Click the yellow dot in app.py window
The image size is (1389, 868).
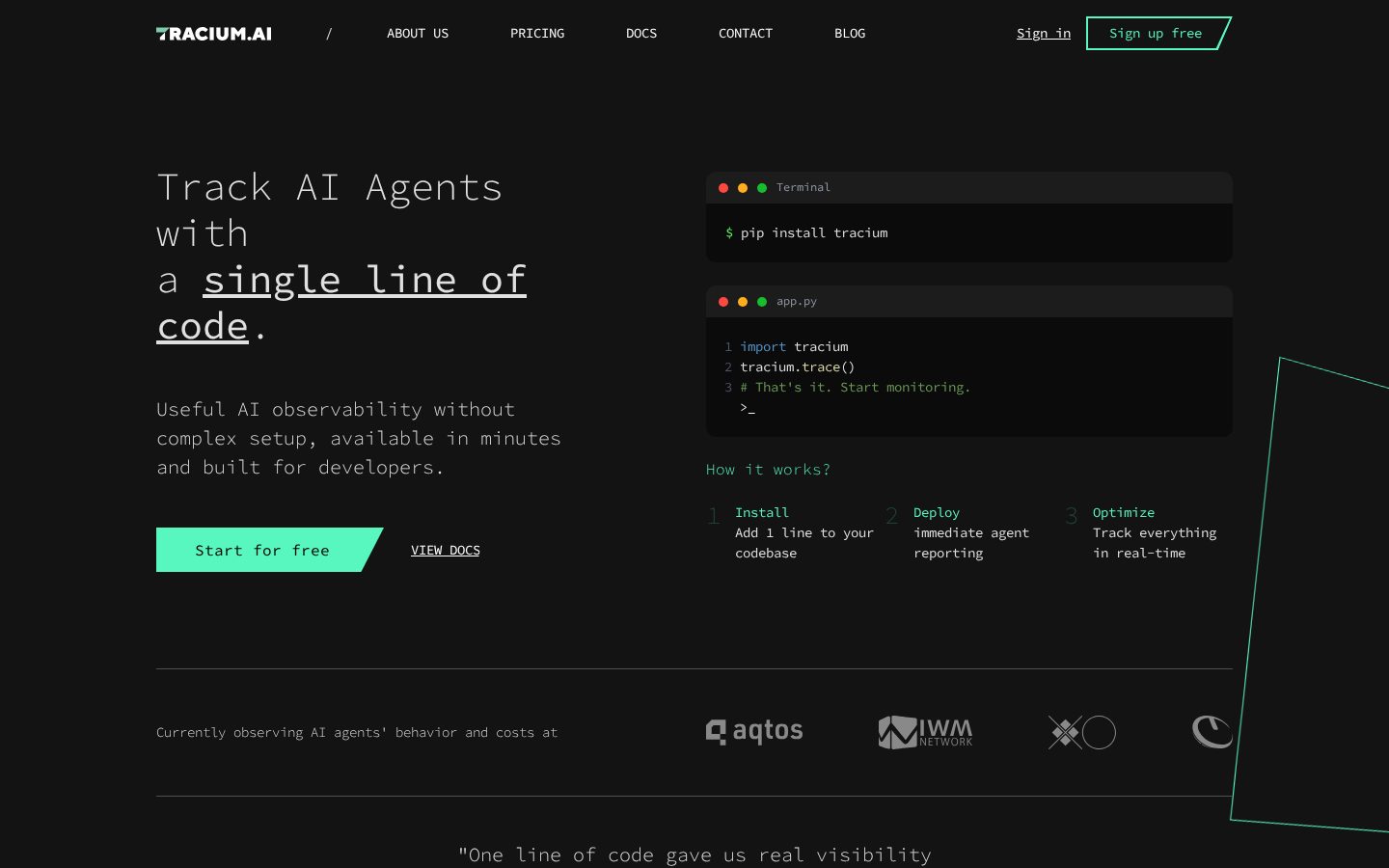coord(743,302)
